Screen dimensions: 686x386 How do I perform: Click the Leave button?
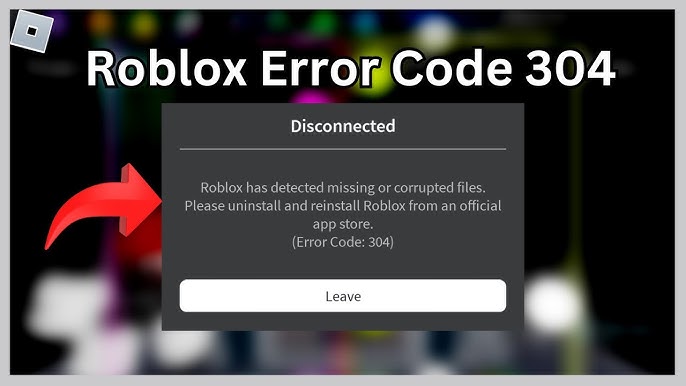343,296
